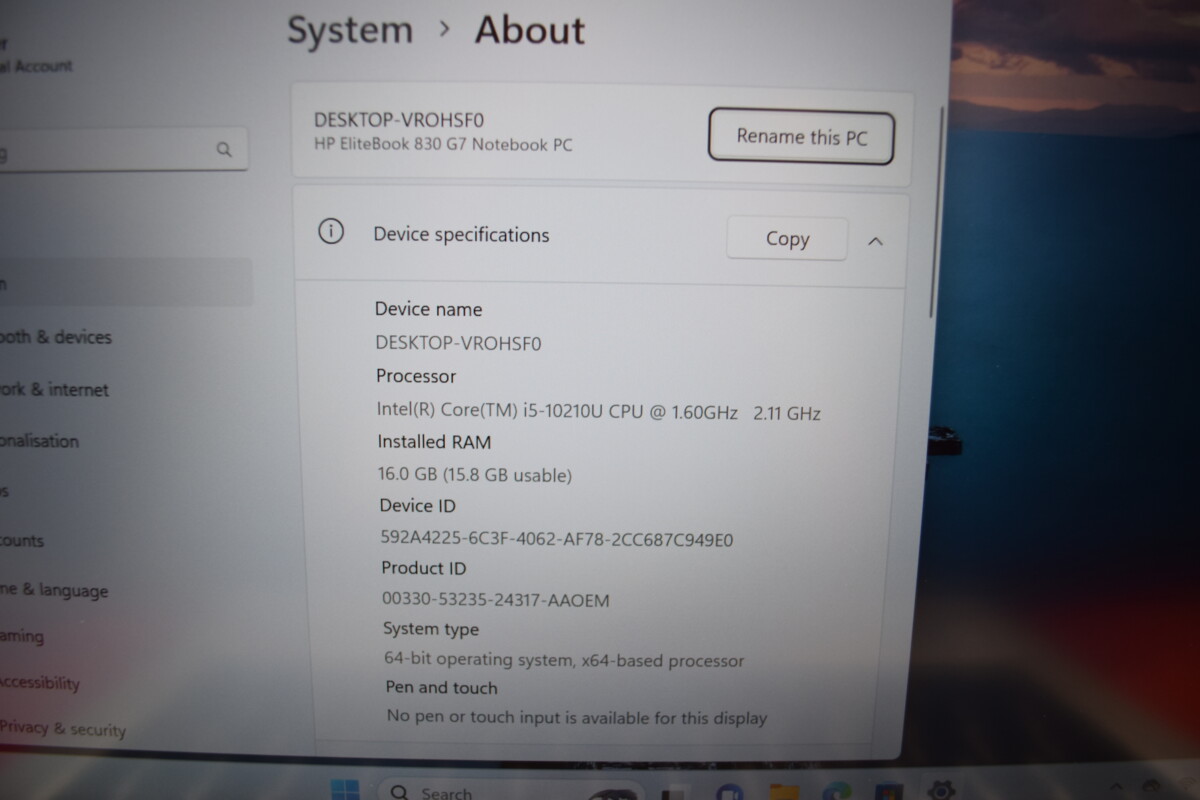Open Personalisation settings

40,441
